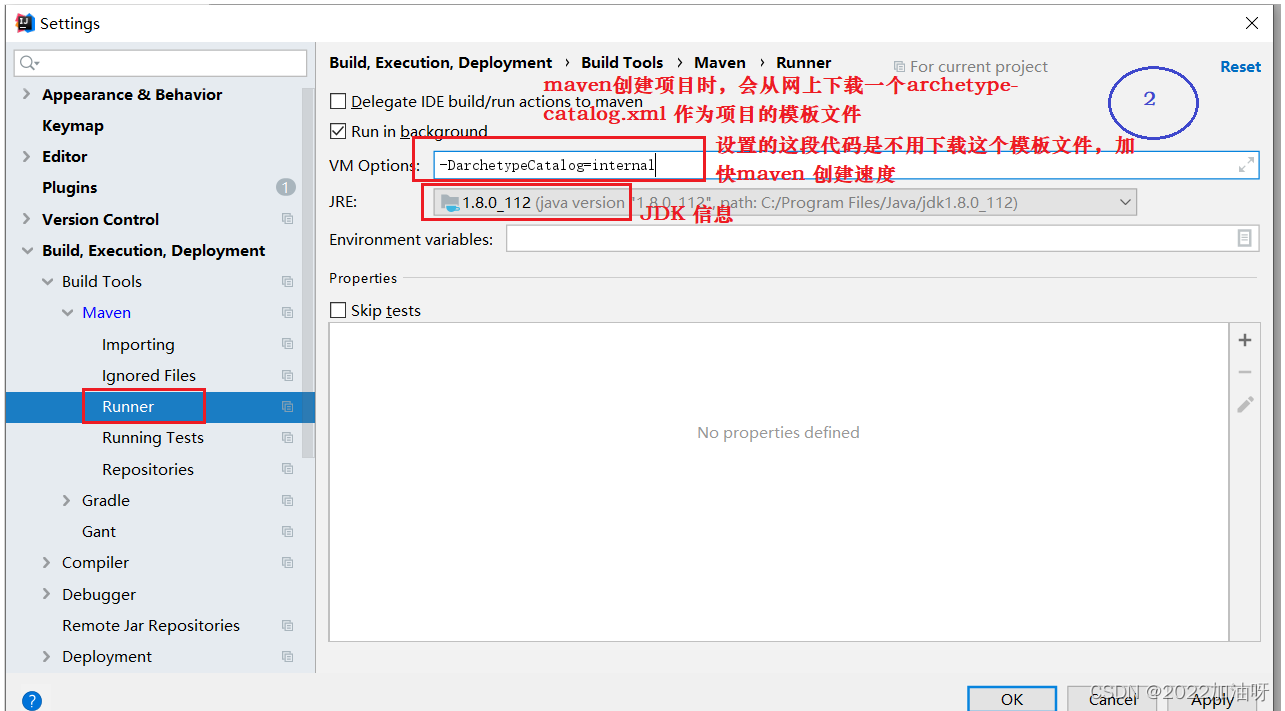Click the Plugins update count badge
The height and width of the screenshot is (711, 1285).
click(285, 187)
